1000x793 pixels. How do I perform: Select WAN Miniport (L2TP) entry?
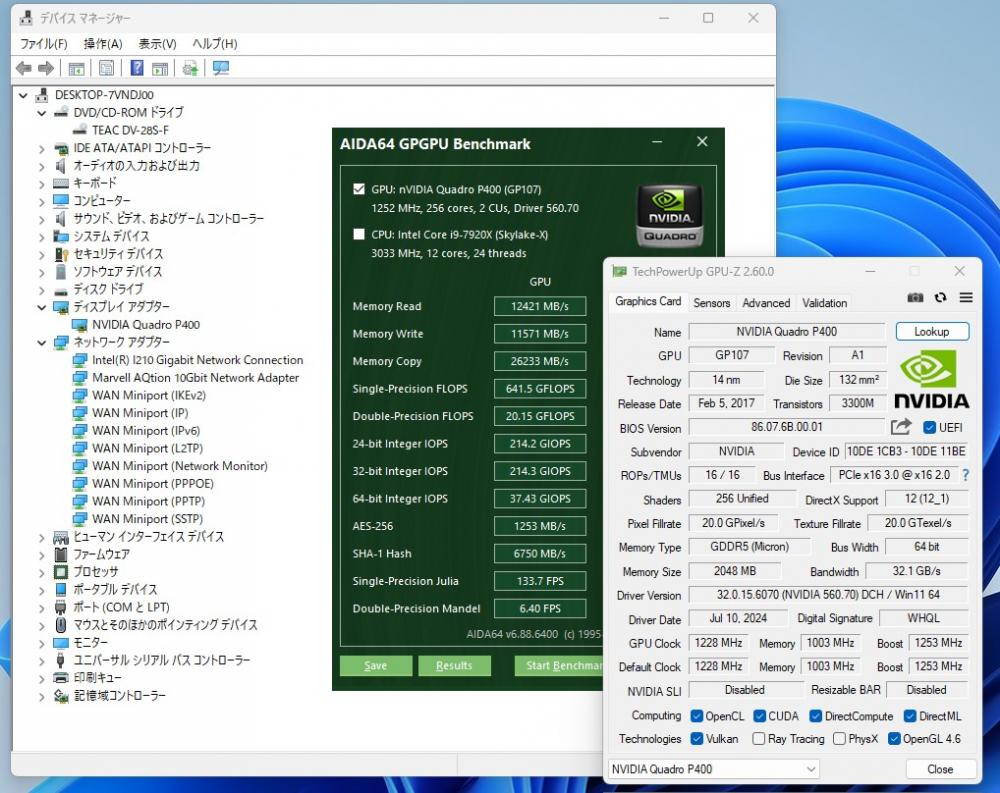coord(147,448)
